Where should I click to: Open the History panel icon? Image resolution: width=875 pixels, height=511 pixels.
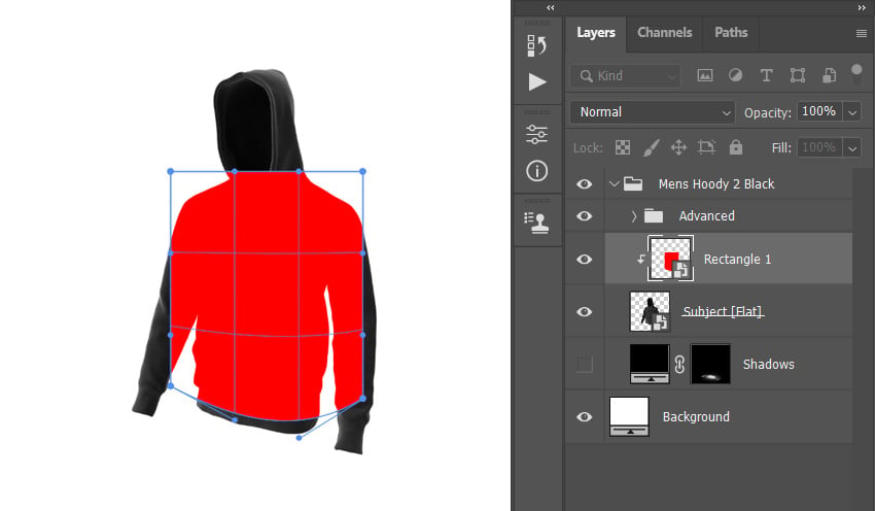tap(537, 46)
